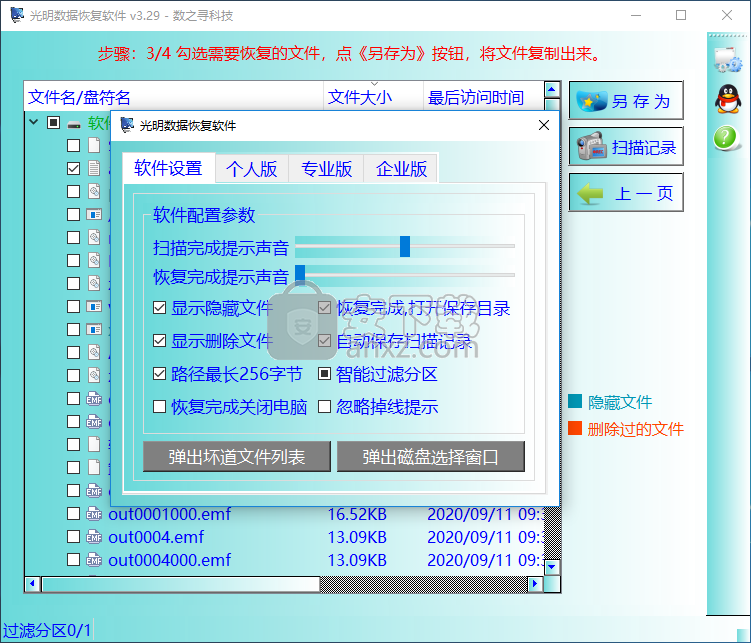The height and width of the screenshot is (643, 751).
Task: Click EMF file icon of out0004.emf
Action: (x=94, y=537)
